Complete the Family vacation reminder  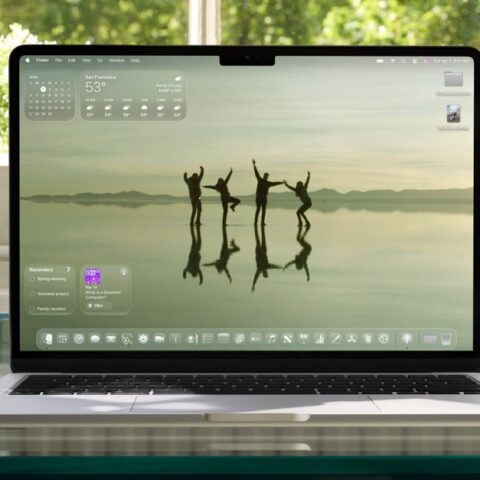coord(32,309)
